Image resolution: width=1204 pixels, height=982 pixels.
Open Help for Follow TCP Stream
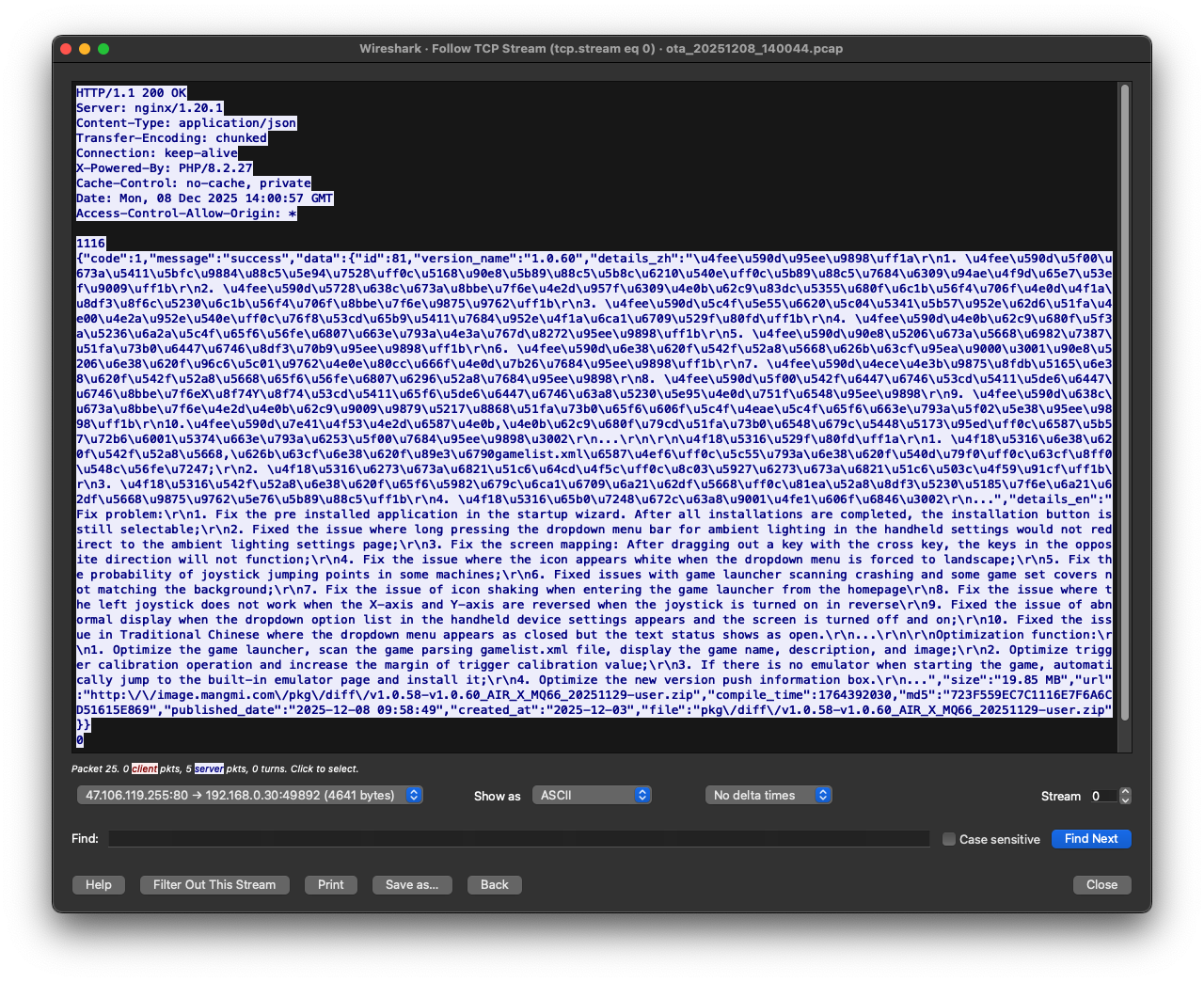pos(99,885)
